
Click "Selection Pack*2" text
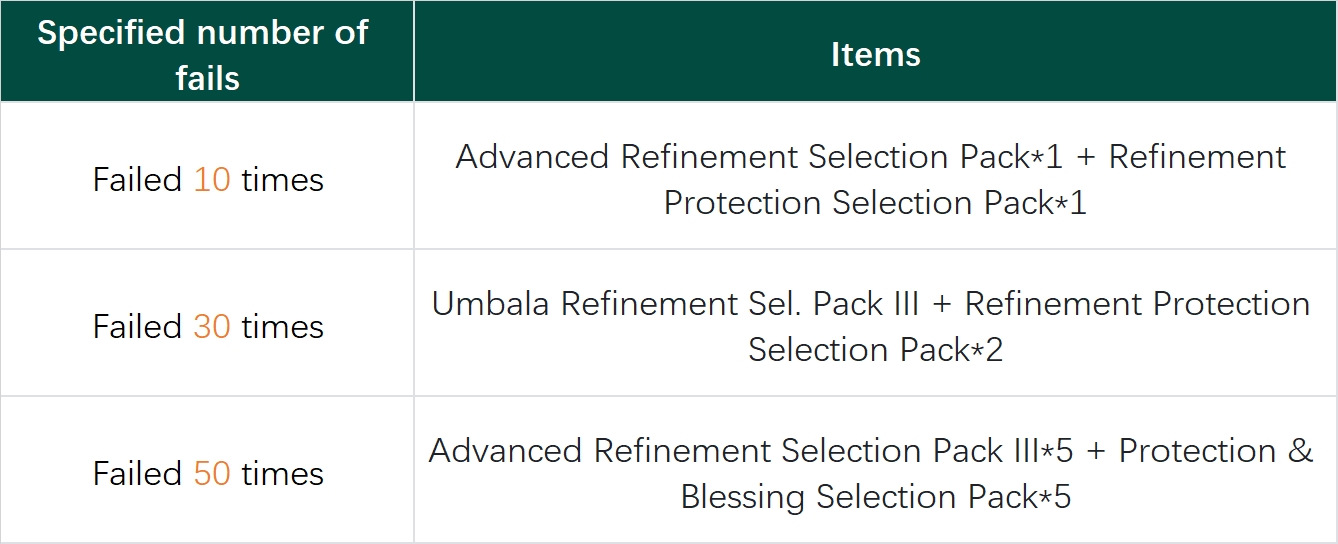pyautogui.click(x=875, y=350)
